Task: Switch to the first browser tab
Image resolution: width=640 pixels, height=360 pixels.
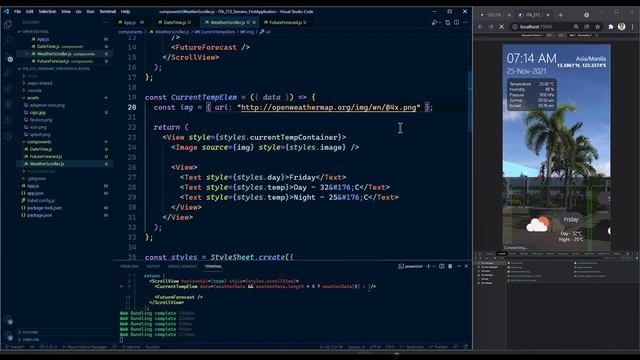Action: 495,15
